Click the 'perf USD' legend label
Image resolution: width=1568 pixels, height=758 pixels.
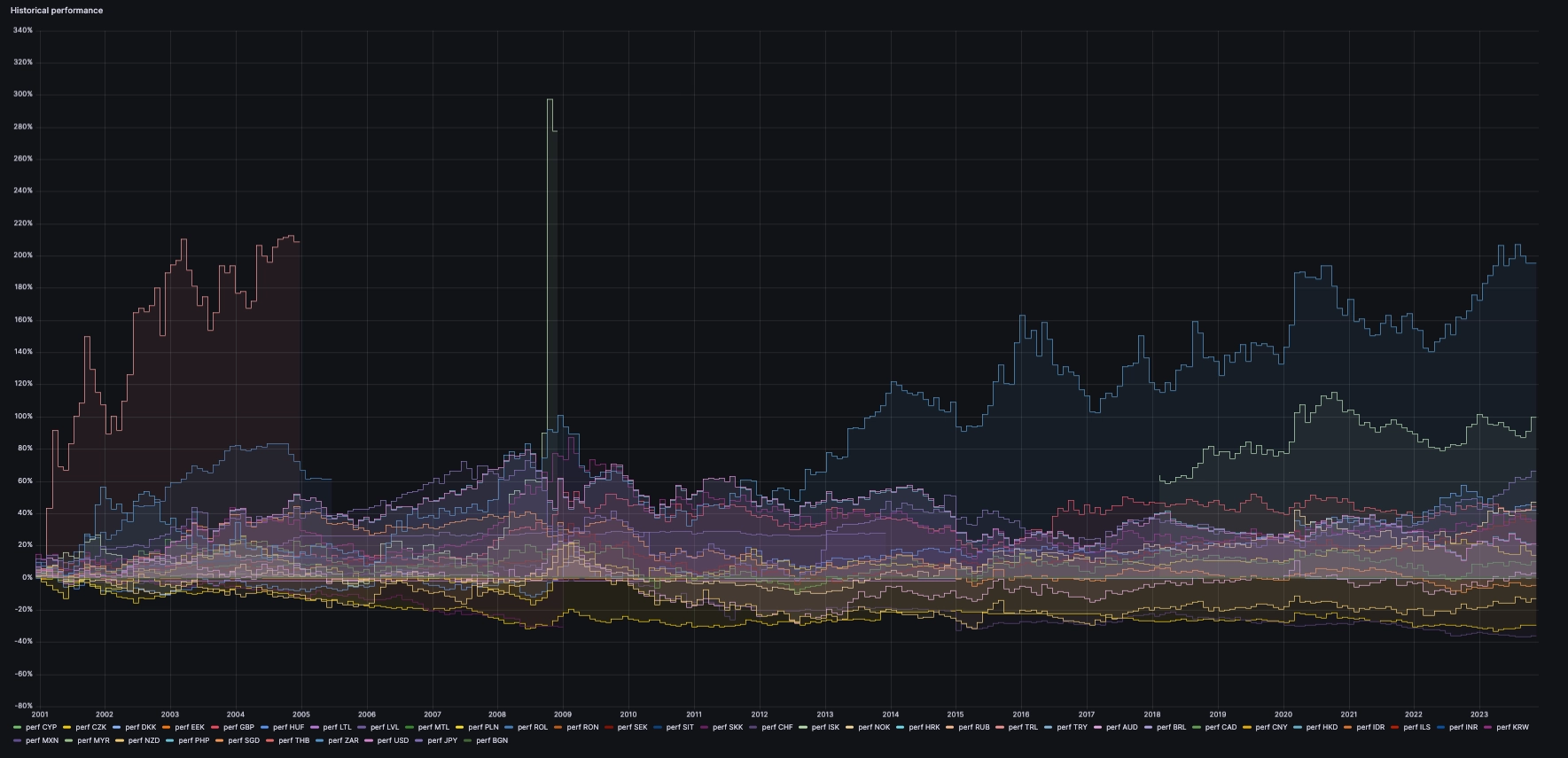(x=393, y=740)
